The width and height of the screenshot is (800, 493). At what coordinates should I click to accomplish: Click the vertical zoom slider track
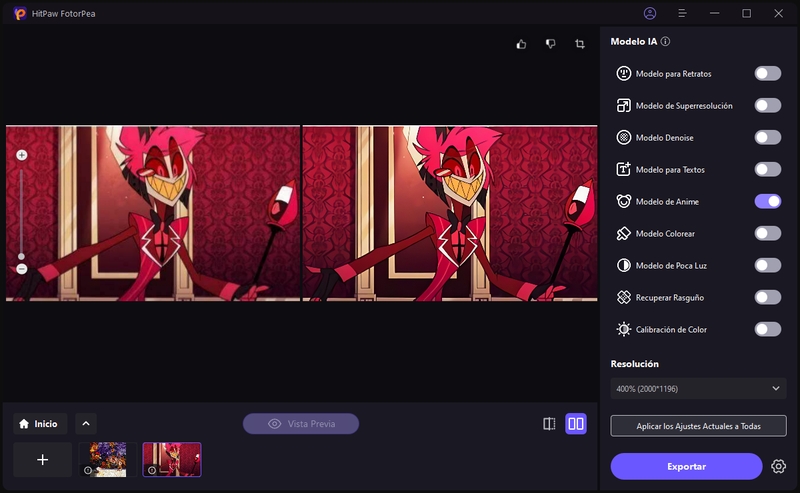click(22, 210)
